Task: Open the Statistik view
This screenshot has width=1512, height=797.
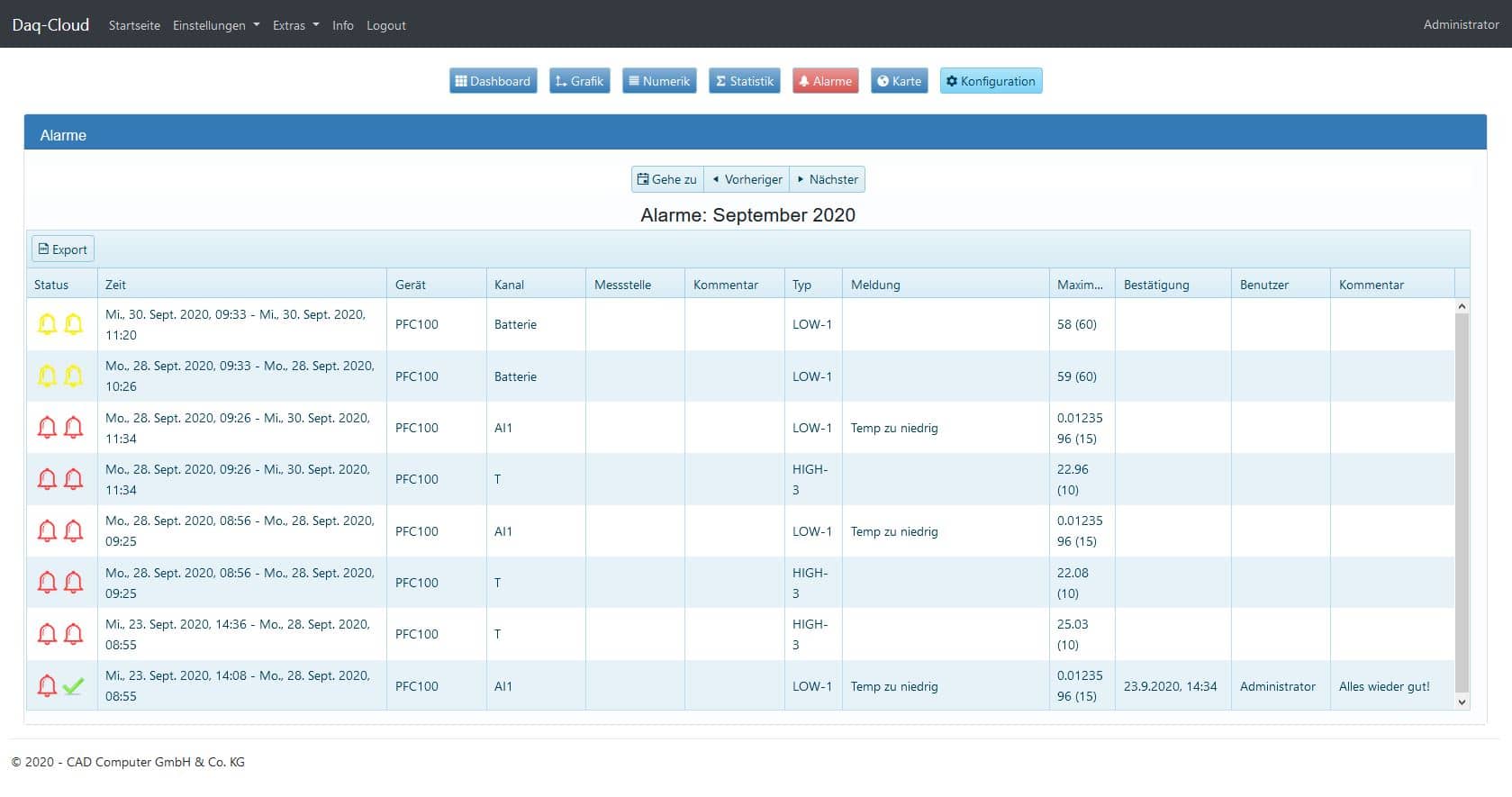Action: [744, 81]
